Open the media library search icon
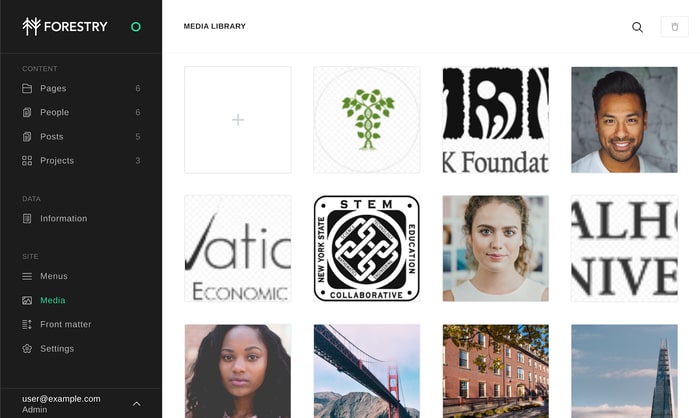 pyautogui.click(x=637, y=27)
